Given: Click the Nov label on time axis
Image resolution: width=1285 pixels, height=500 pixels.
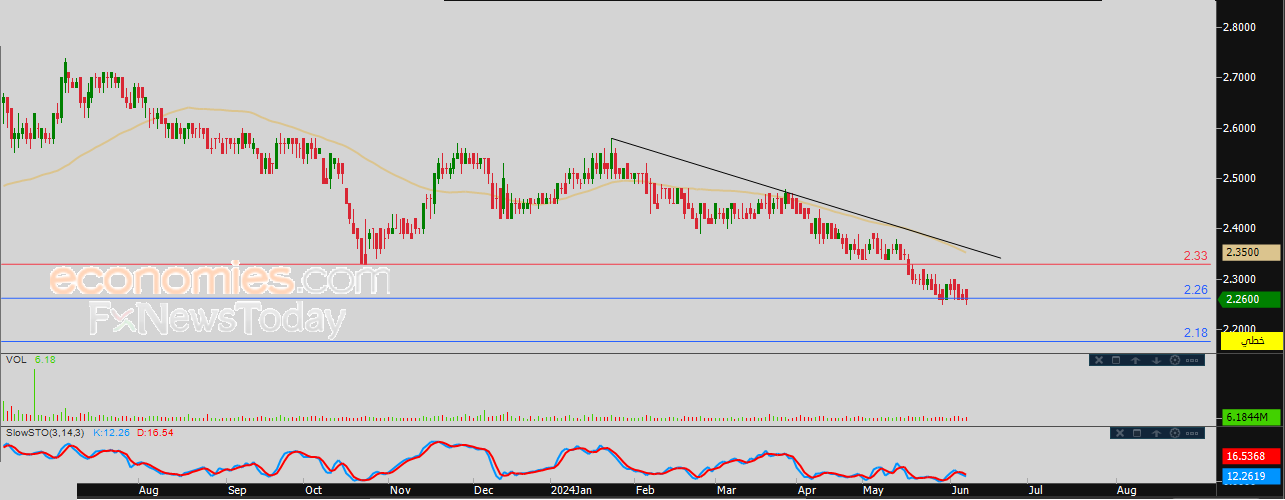Looking at the screenshot, I should tap(400, 491).
